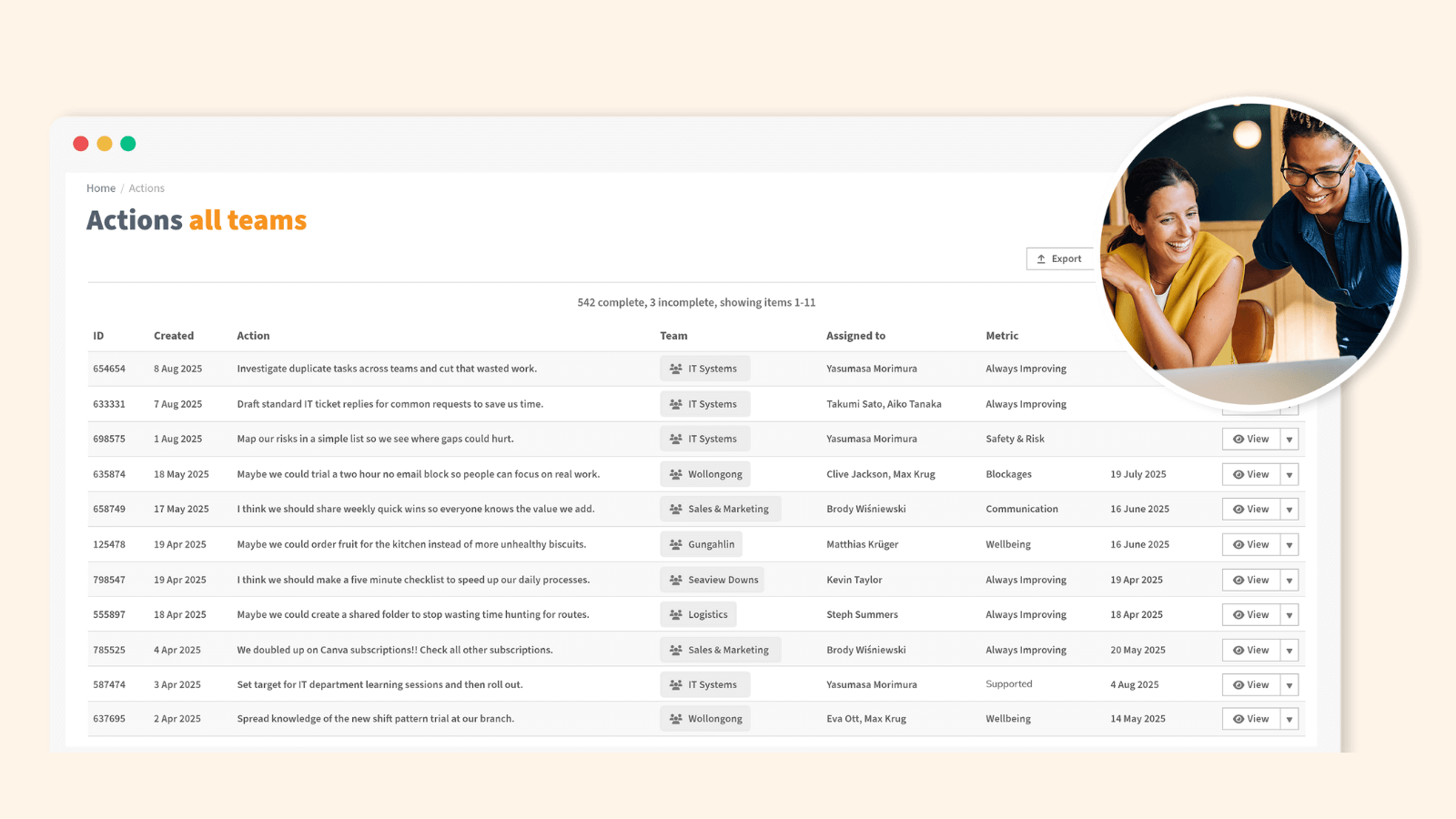Click assignee Matthias Krüger

pyautogui.click(x=863, y=544)
